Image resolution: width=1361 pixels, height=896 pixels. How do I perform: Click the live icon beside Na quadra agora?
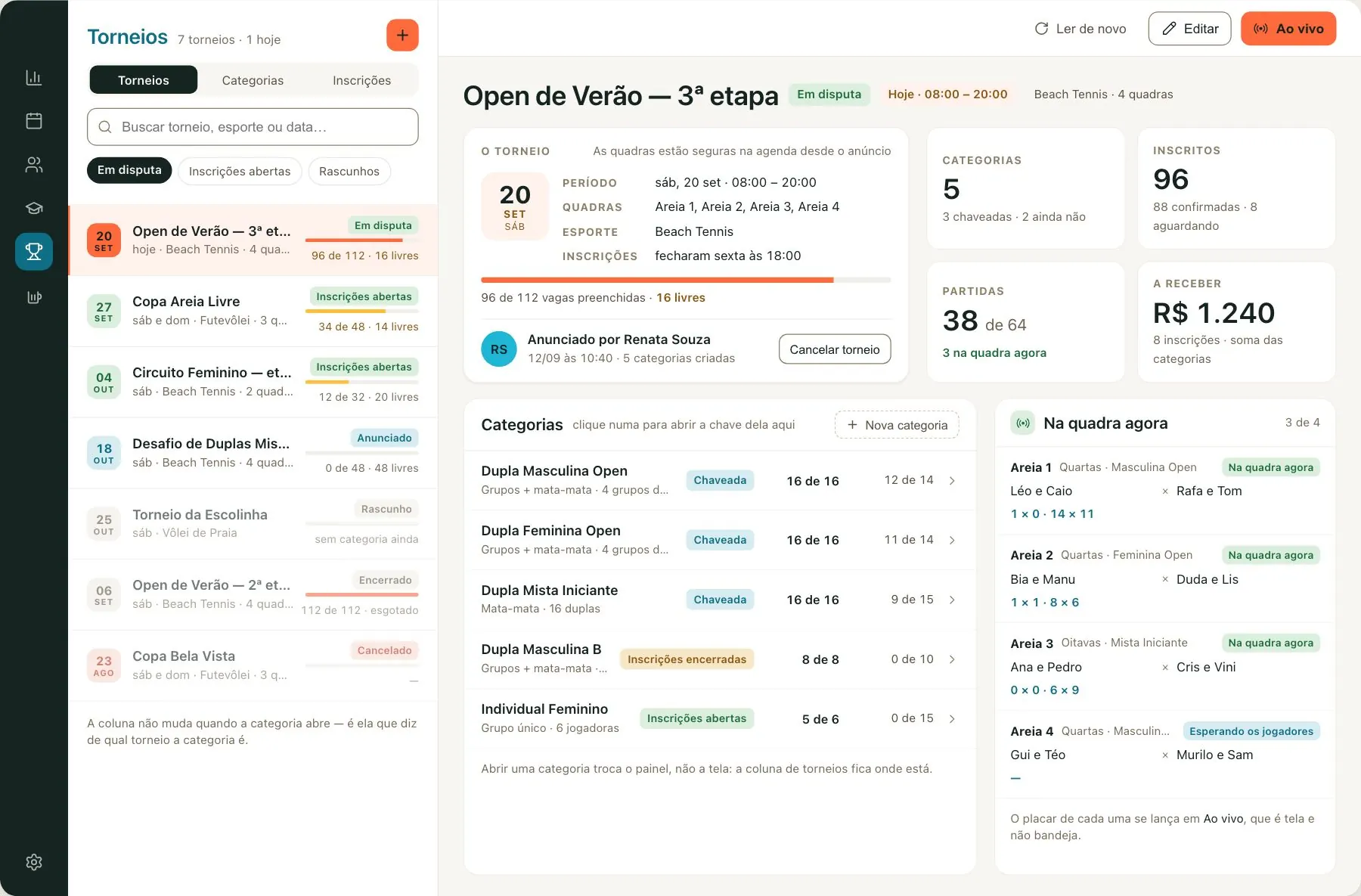pyautogui.click(x=1023, y=423)
